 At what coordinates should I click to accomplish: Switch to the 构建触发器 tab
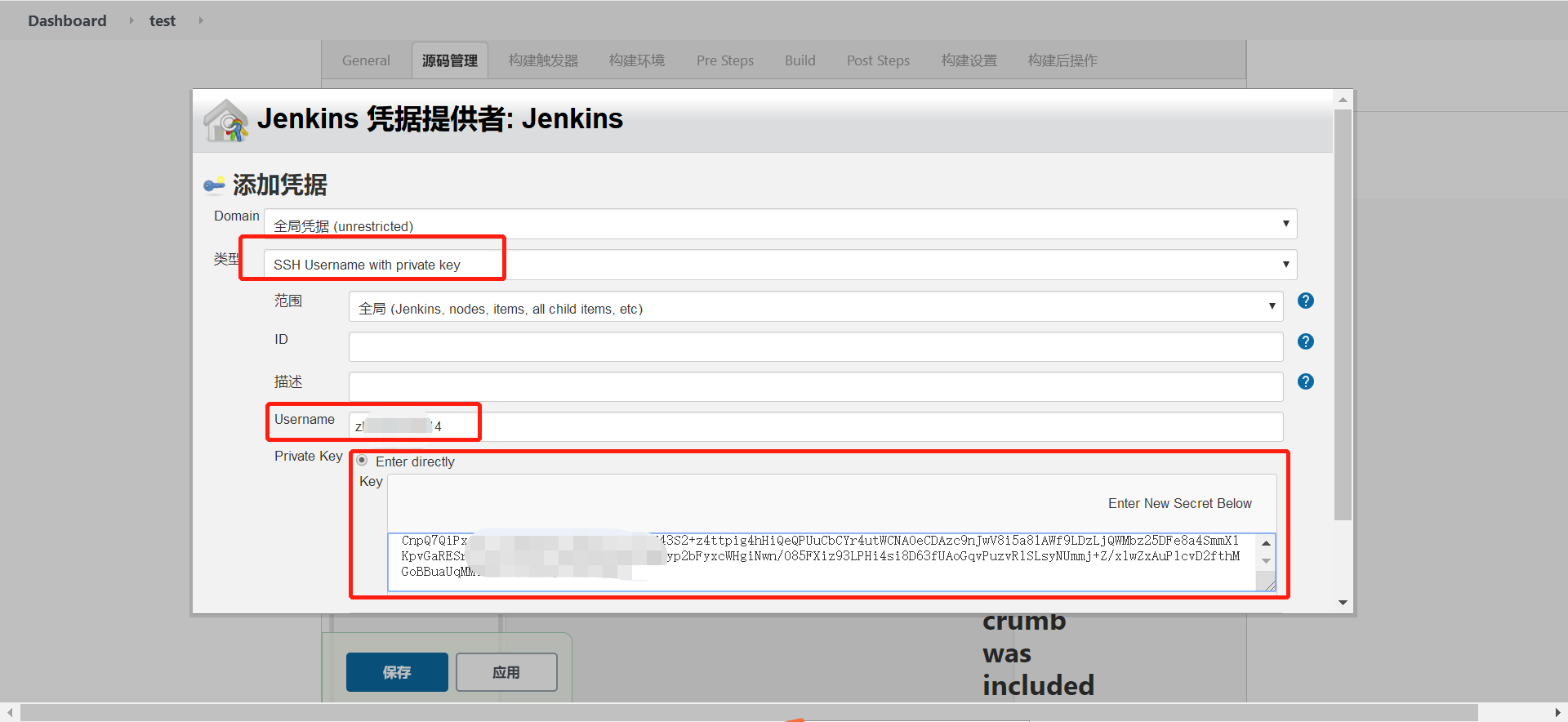pyautogui.click(x=543, y=60)
